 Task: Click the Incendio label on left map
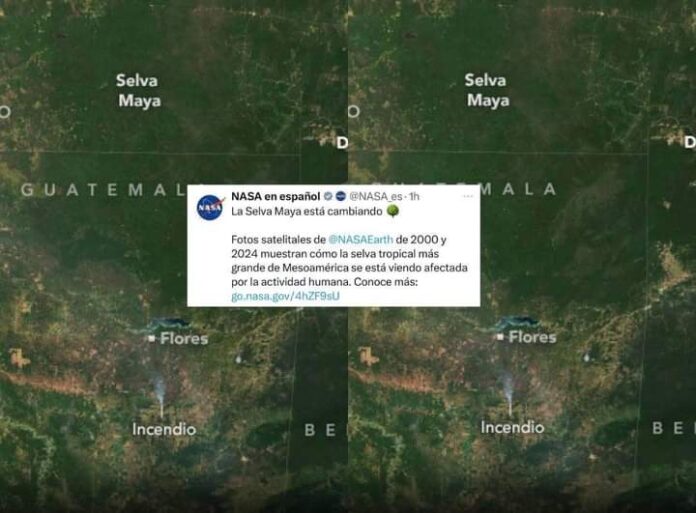(x=164, y=429)
